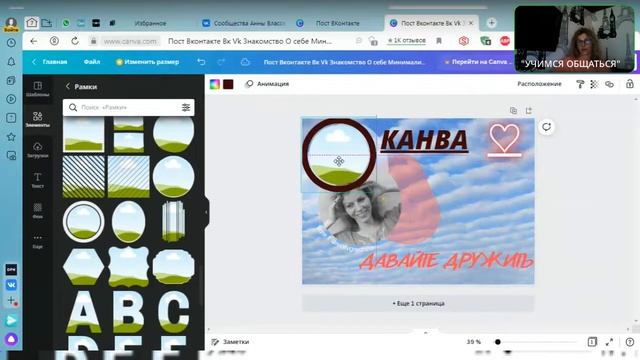Click the cloud save status icon

tap(245, 62)
